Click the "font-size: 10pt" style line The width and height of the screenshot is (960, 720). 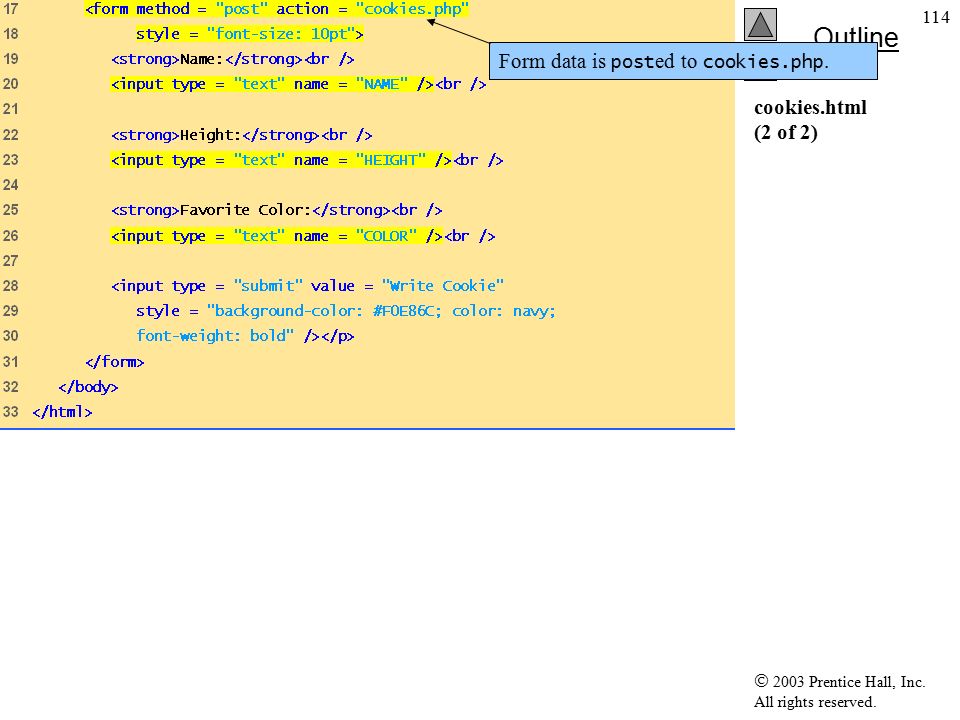[x=249, y=34]
